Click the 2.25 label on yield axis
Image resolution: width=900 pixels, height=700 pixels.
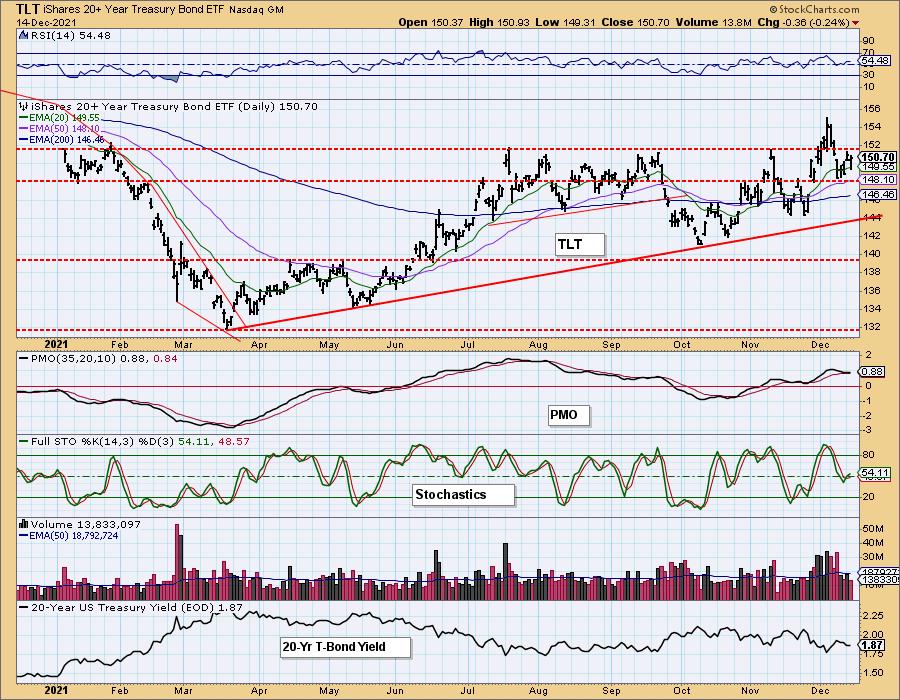(x=872, y=616)
